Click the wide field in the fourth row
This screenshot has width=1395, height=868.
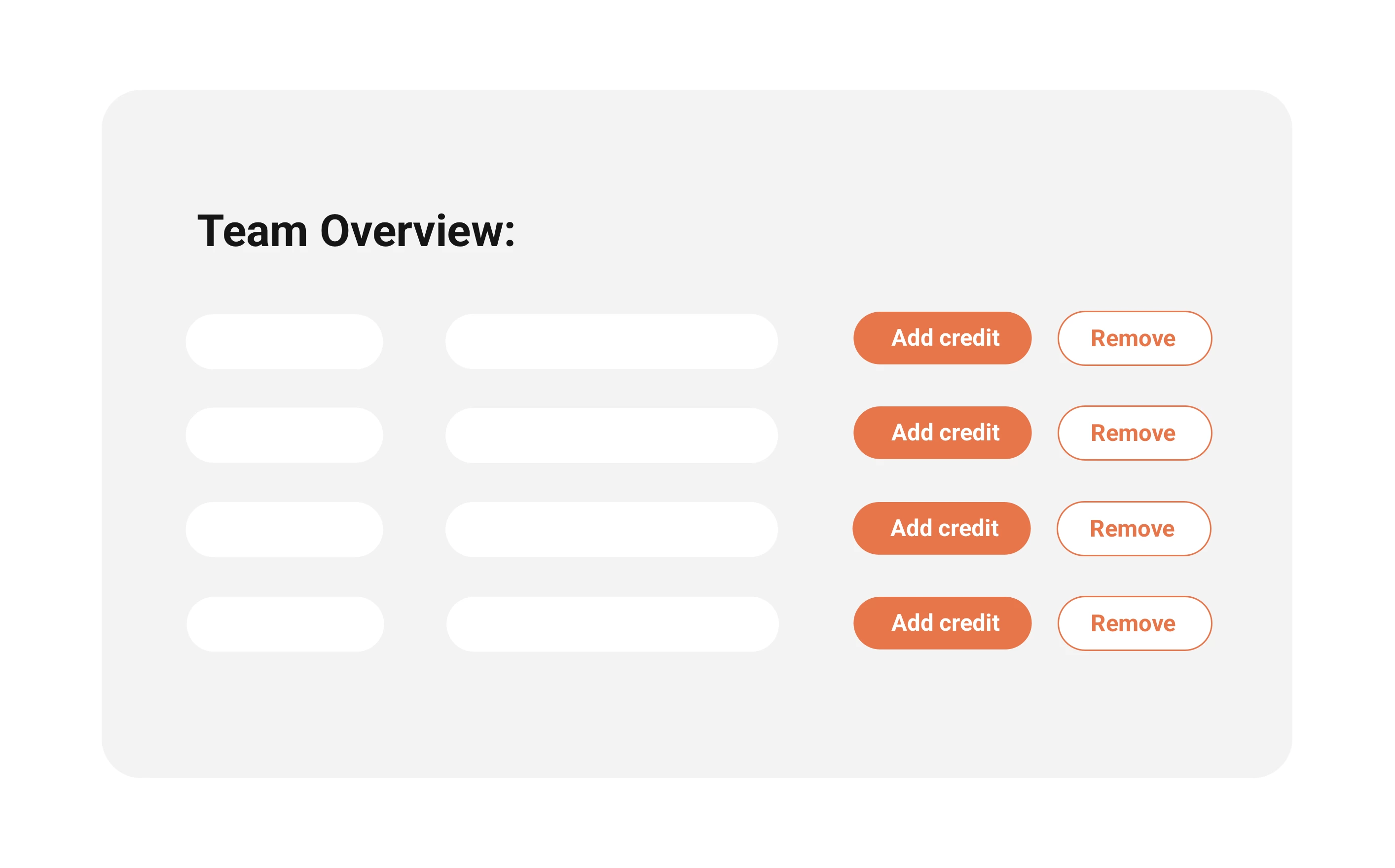(x=612, y=624)
